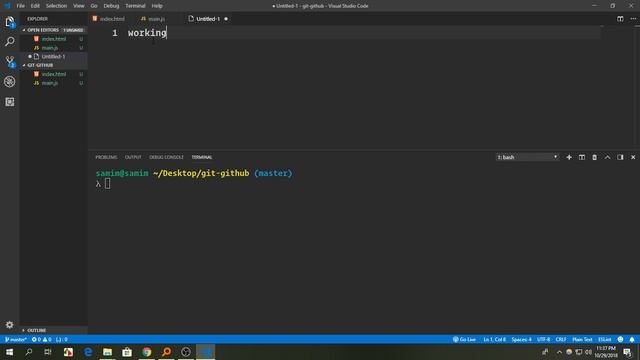
Task: Open feedback smiley in status bar
Action: pos(620,340)
